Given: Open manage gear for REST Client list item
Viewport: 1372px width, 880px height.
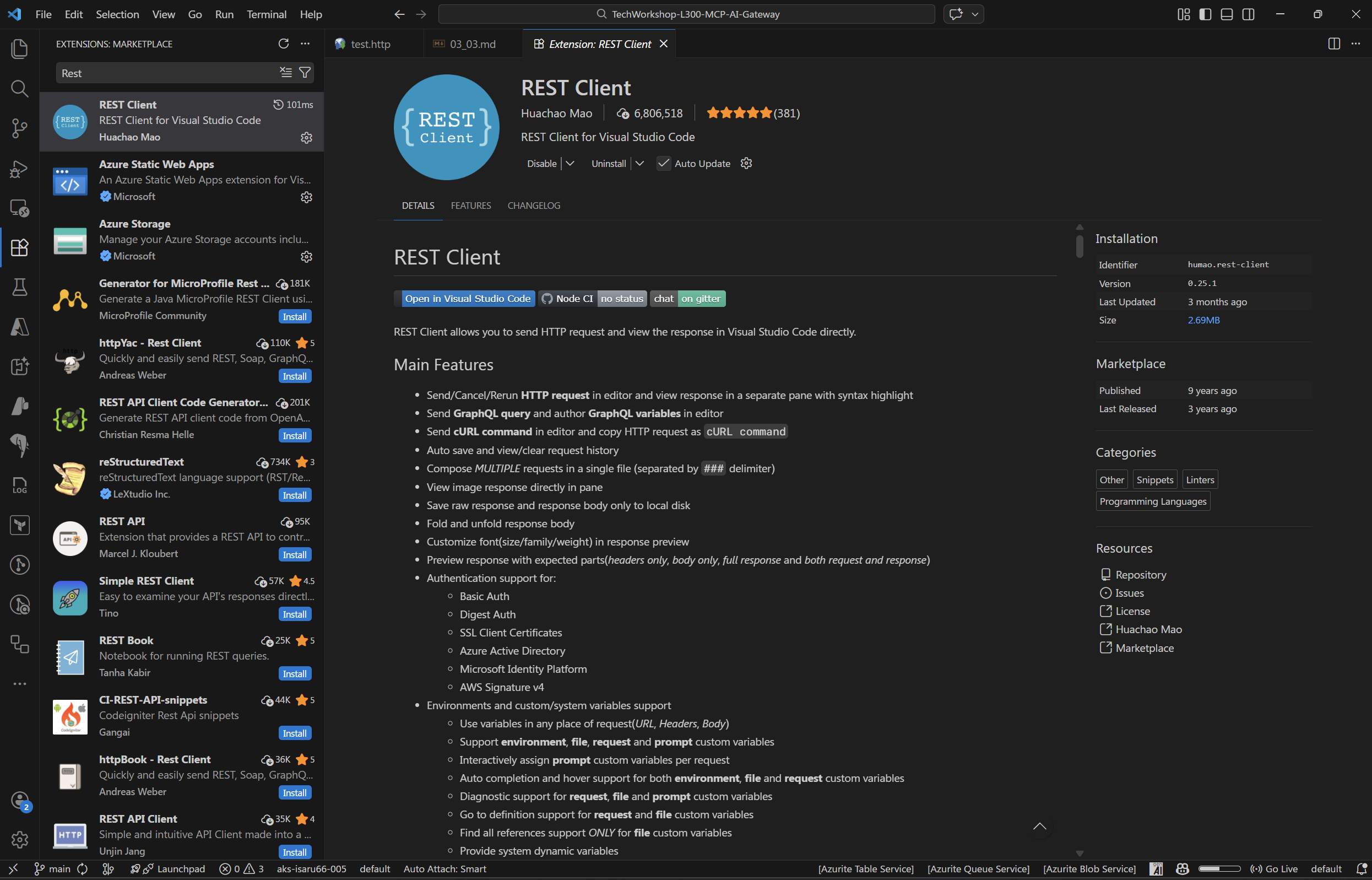Looking at the screenshot, I should [x=306, y=138].
